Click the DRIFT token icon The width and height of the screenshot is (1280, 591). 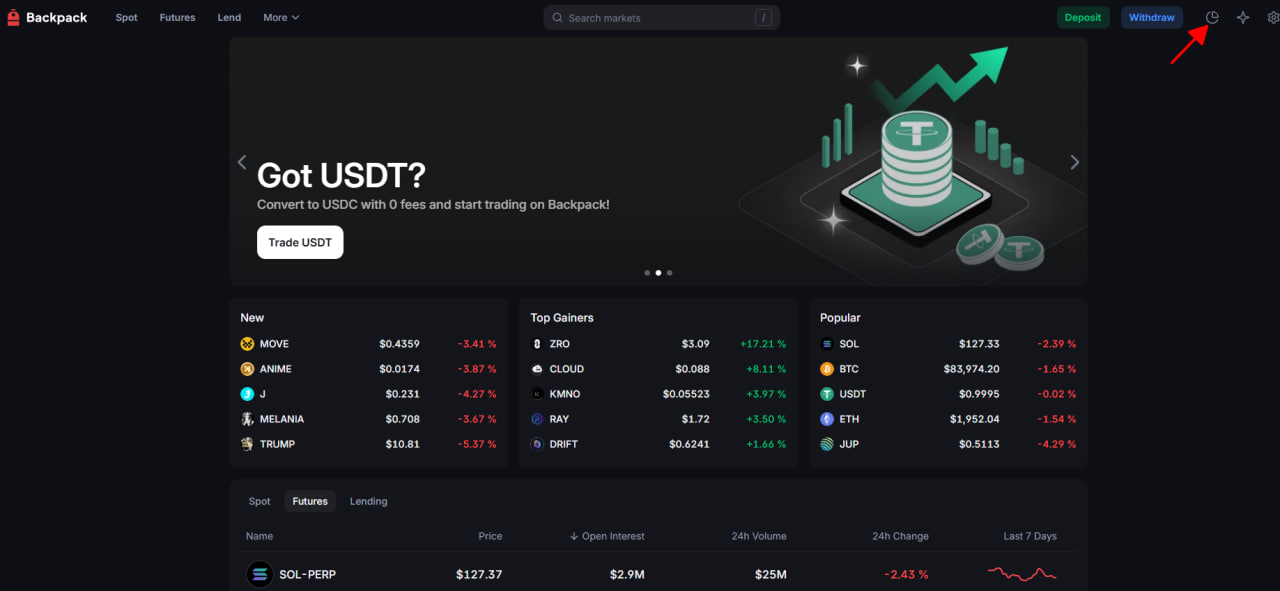tap(537, 444)
